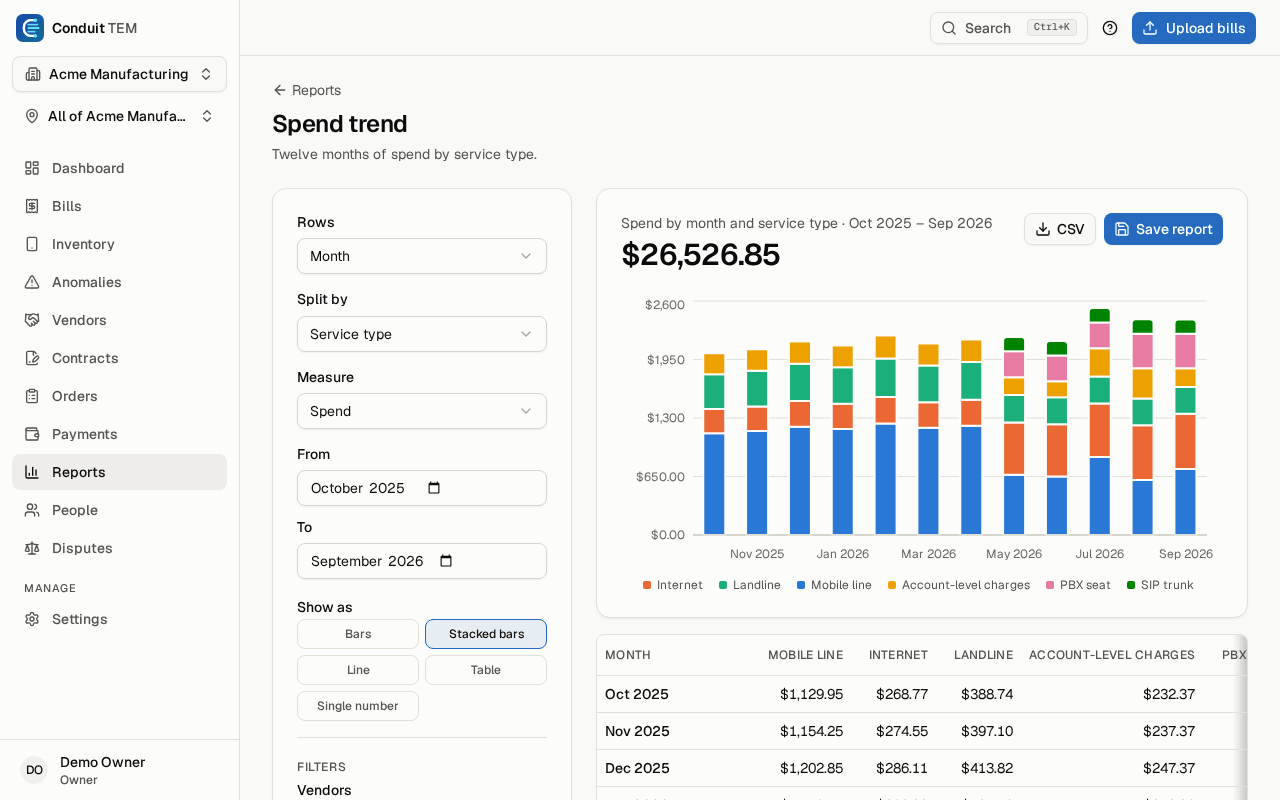Click the Payments wallet icon
Image resolution: width=1280 pixels, height=800 pixels.
(32, 434)
